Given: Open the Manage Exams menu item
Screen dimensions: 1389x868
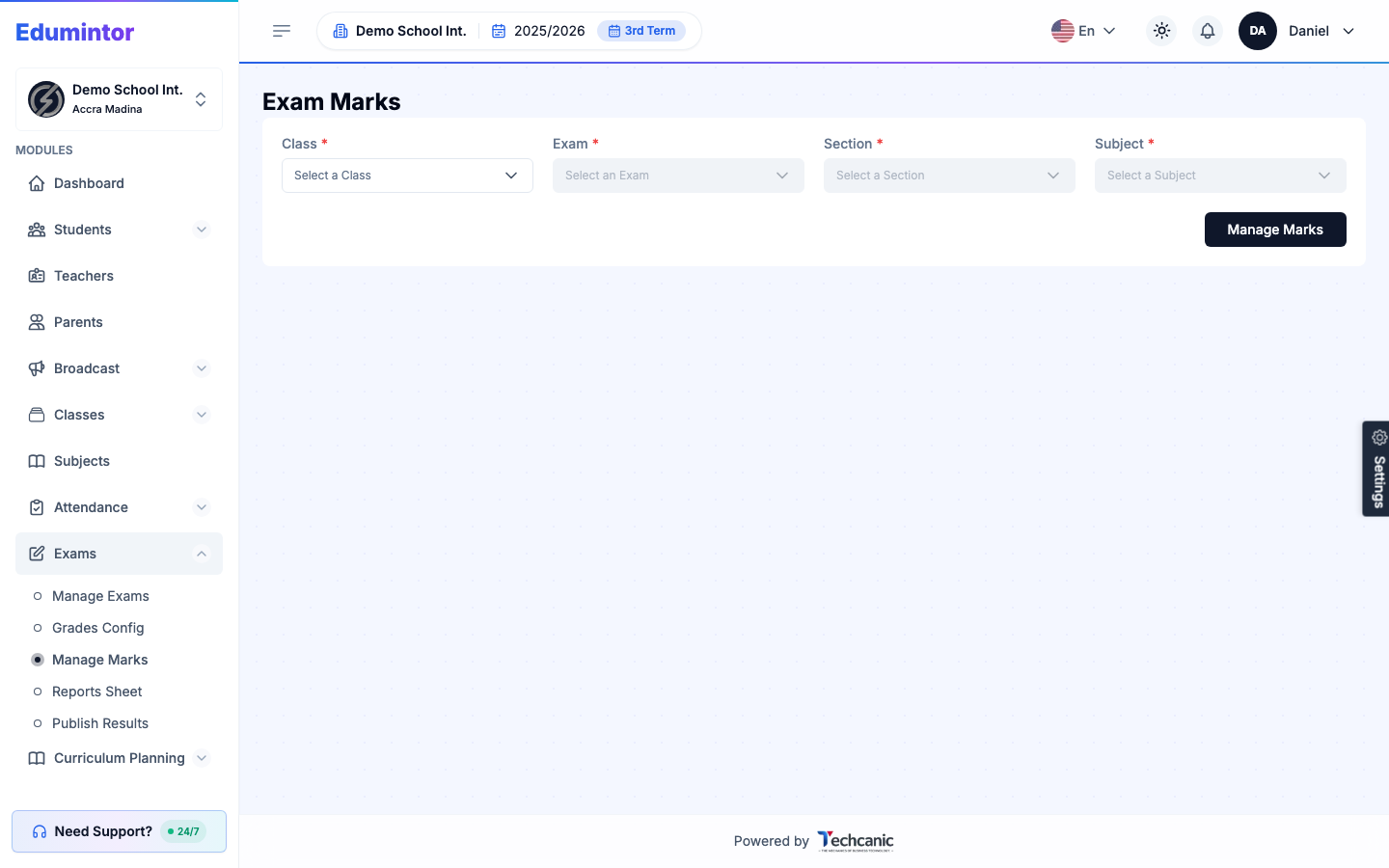Looking at the screenshot, I should pos(100,596).
